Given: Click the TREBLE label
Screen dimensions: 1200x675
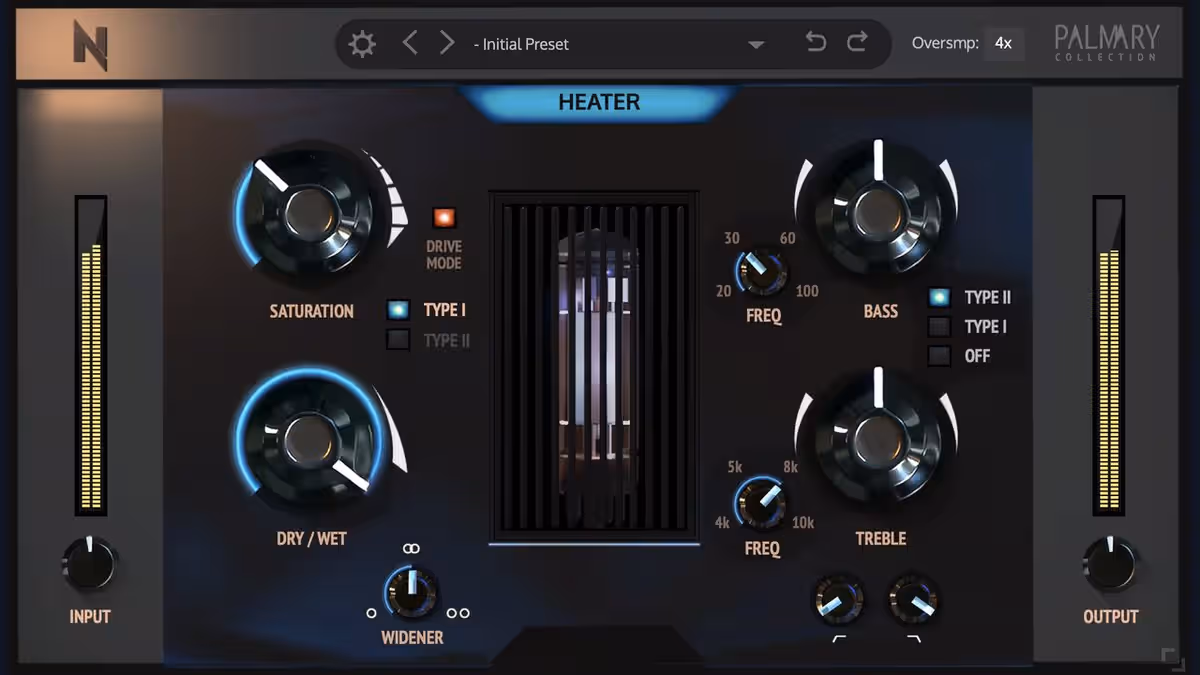Looking at the screenshot, I should click(x=881, y=539).
